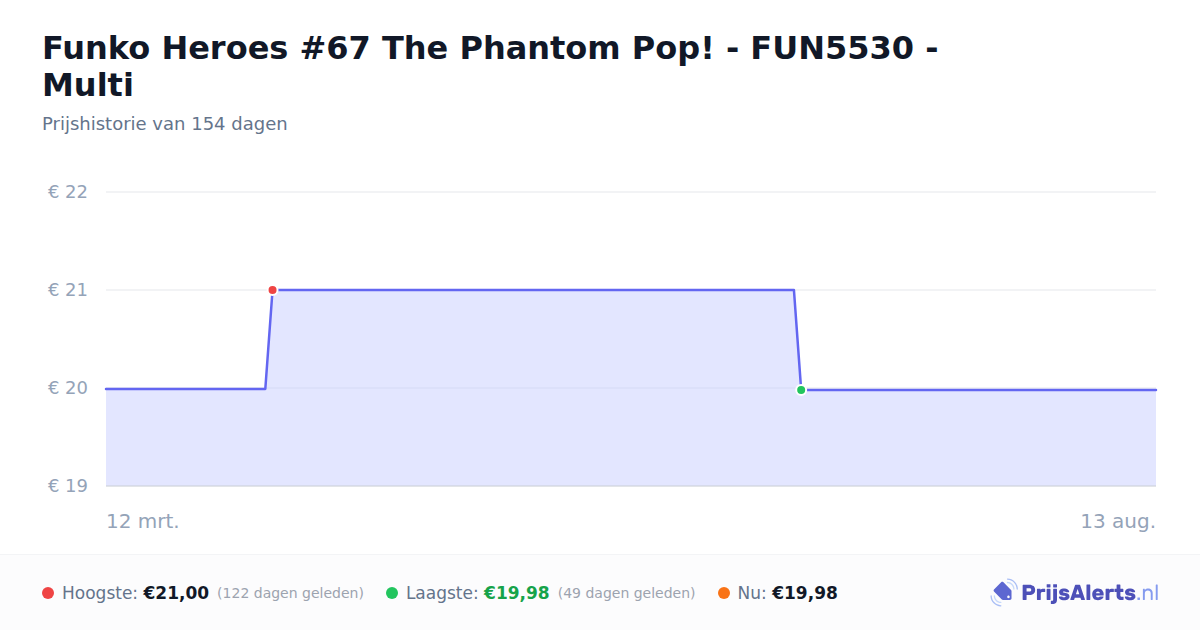Click the green dot beside Laagste

pyautogui.click(x=392, y=593)
